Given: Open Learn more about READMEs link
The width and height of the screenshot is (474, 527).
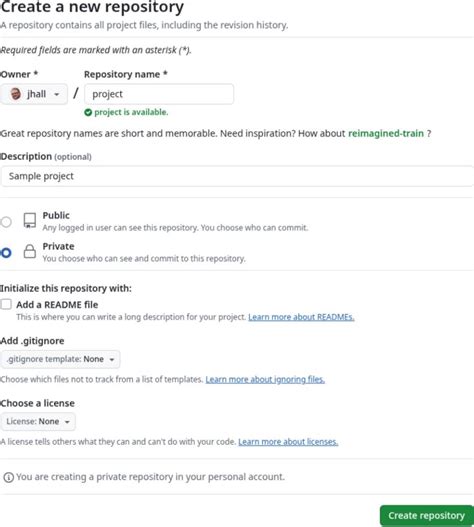Looking at the screenshot, I should point(301,317).
